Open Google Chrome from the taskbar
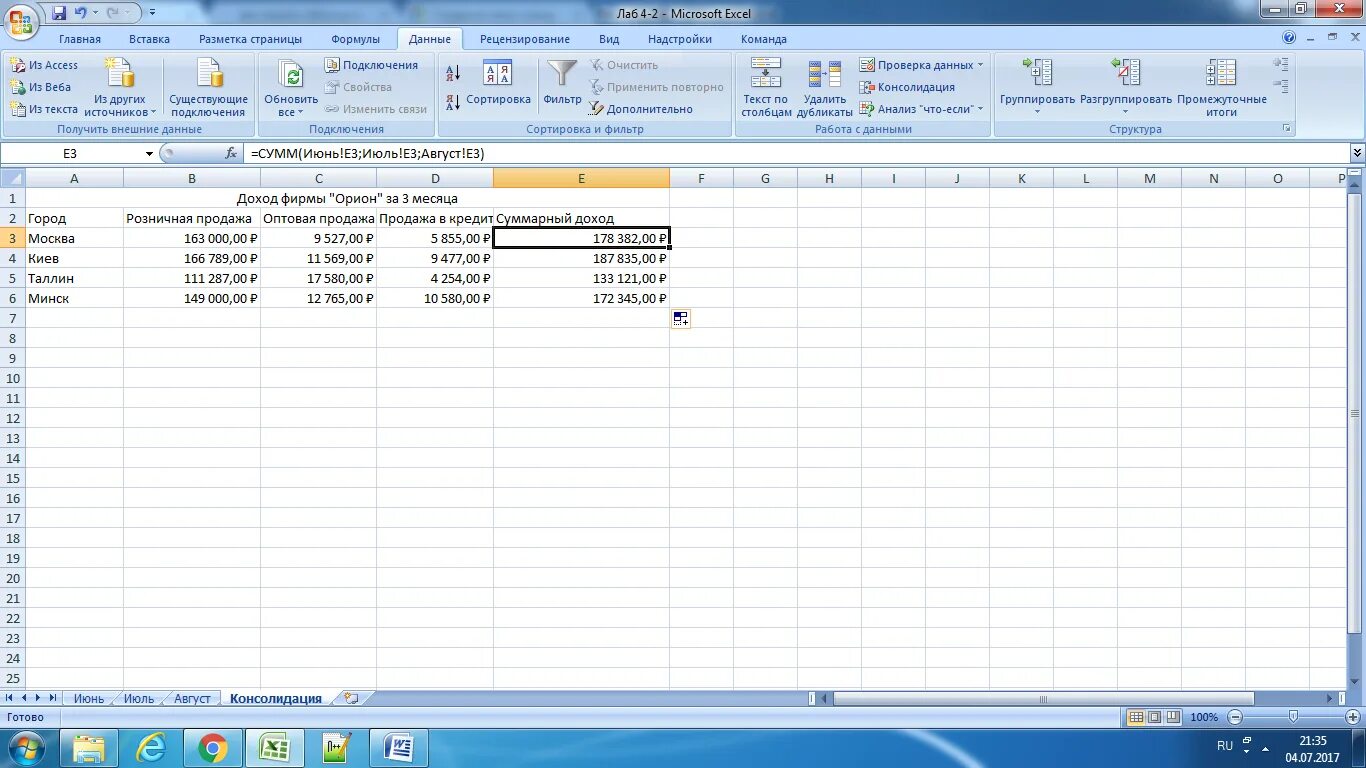This screenshot has width=1366, height=768. [x=212, y=748]
